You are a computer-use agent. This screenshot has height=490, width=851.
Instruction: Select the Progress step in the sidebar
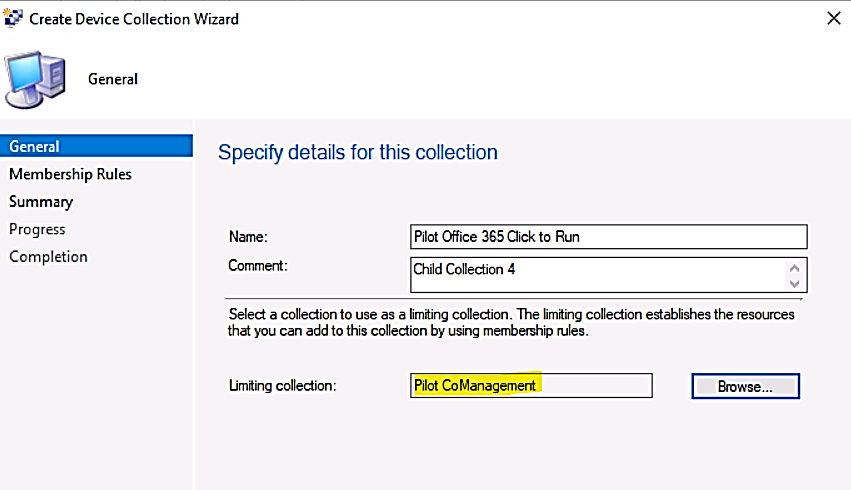[37, 230]
